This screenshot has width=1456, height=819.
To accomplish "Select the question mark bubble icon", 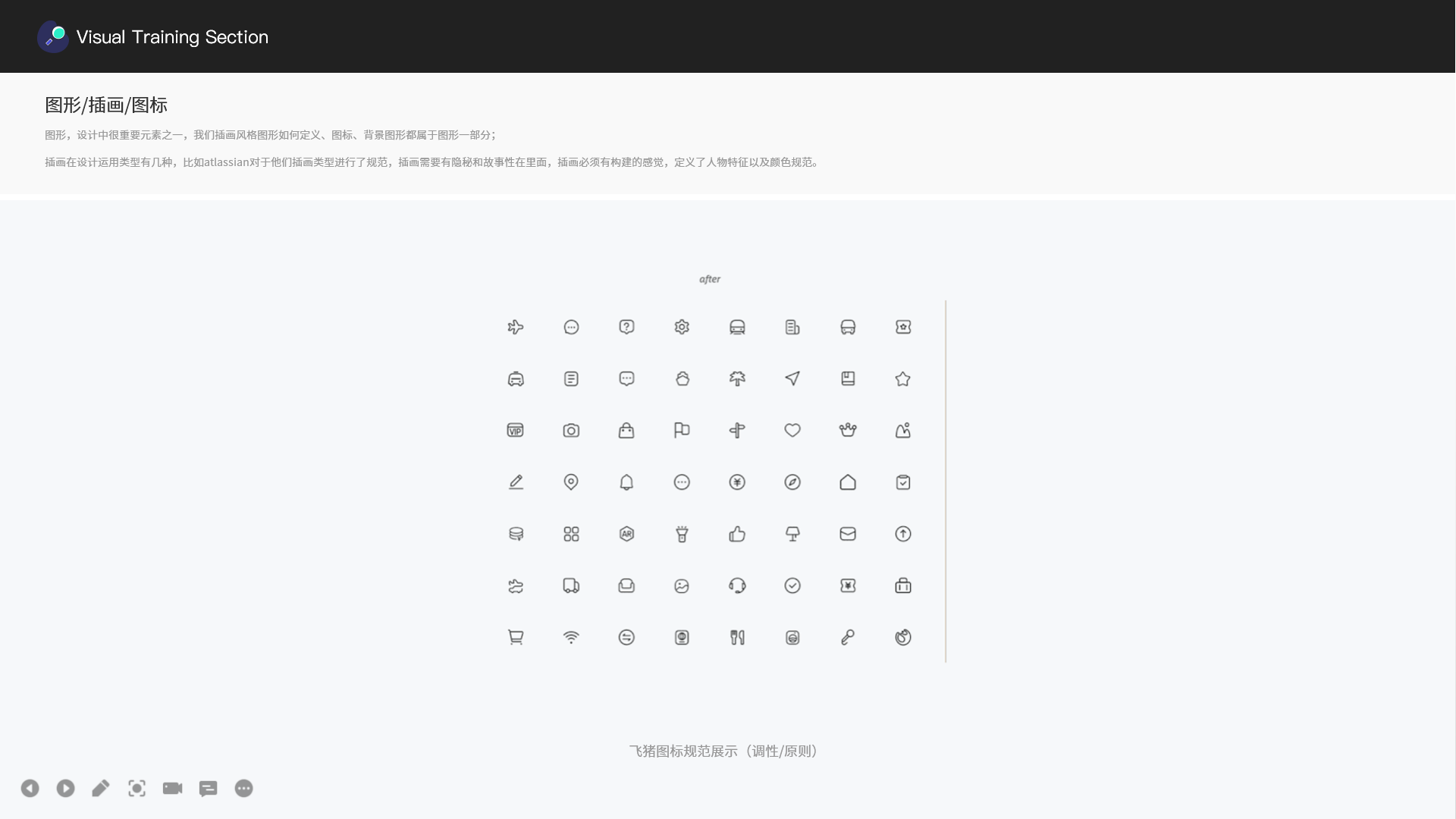I will point(626,327).
